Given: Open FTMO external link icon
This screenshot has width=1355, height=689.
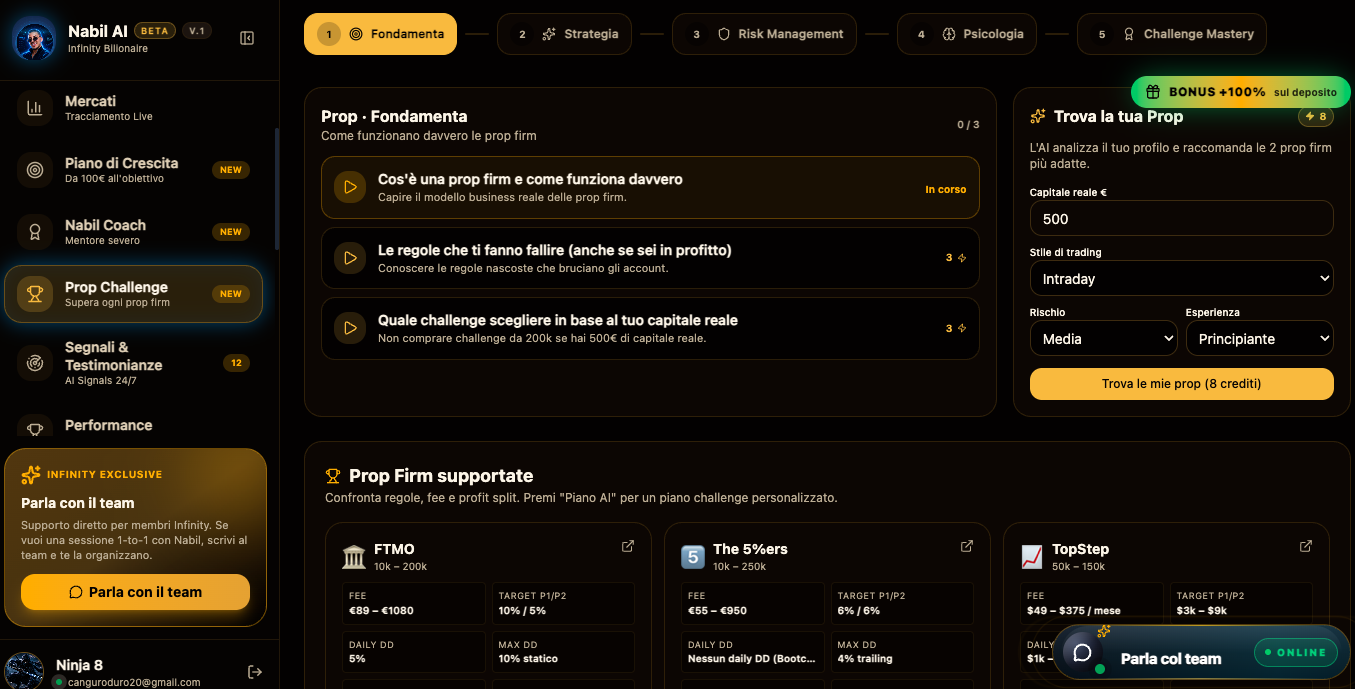Looking at the screenshot, I should coord(628,546).
